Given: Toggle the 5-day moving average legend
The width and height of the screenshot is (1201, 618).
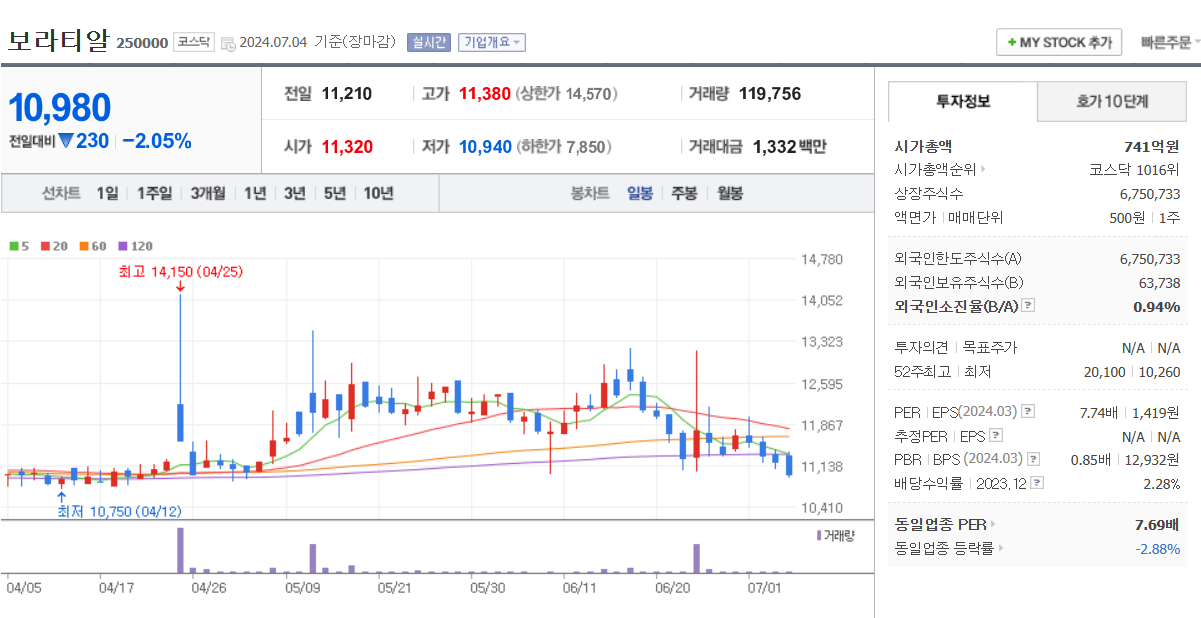Looking at the screenshot, I should (19, 246).
